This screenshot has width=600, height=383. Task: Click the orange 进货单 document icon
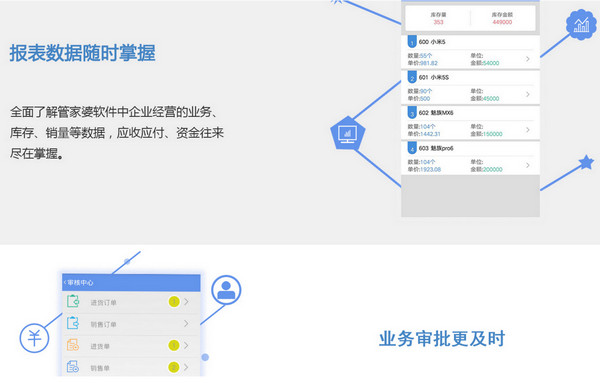coord(73,345)
